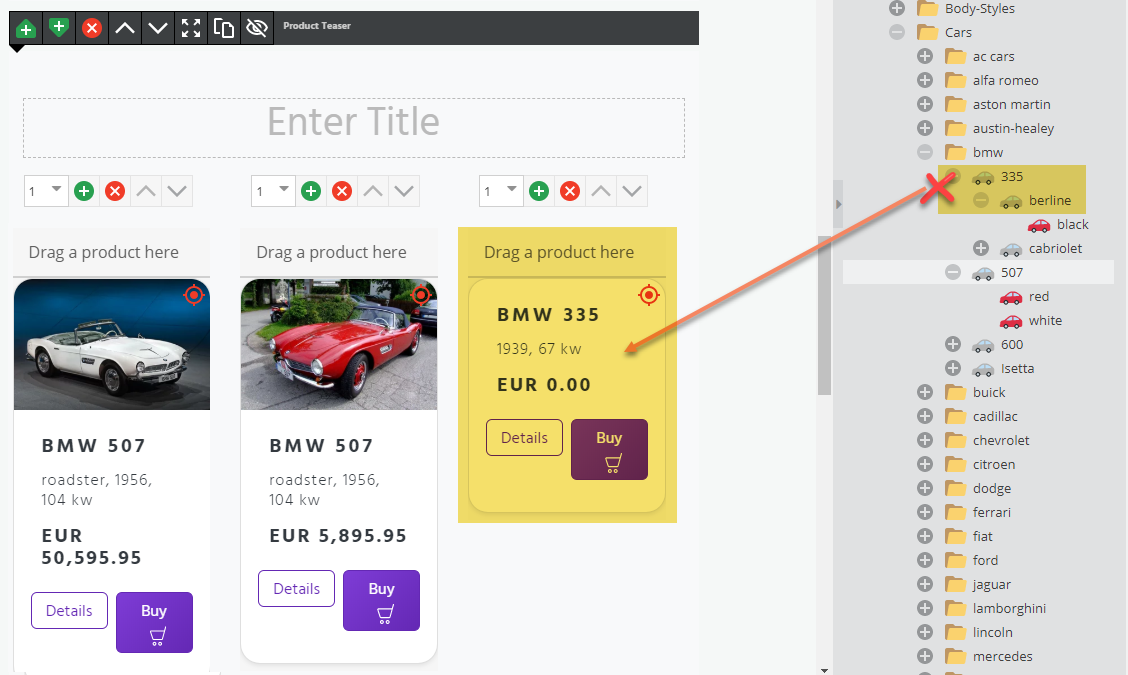Move the teaser up with the toolbar up arrow
Image resolution: width=1128 pixels, height=675 pixels.
point(125,28)
